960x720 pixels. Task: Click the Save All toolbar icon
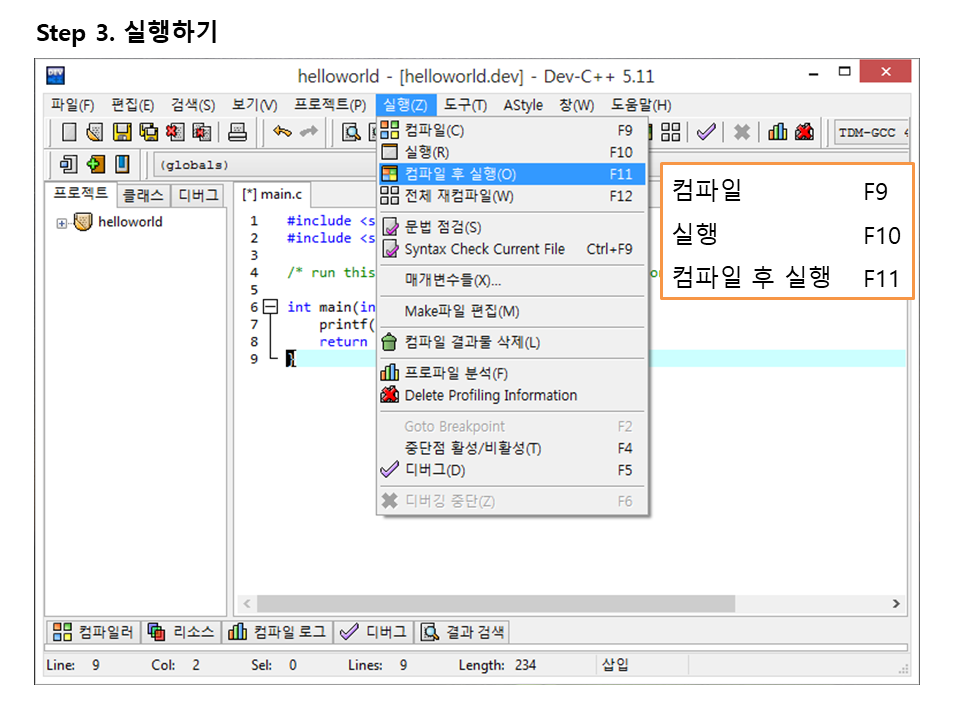point(149,132)
